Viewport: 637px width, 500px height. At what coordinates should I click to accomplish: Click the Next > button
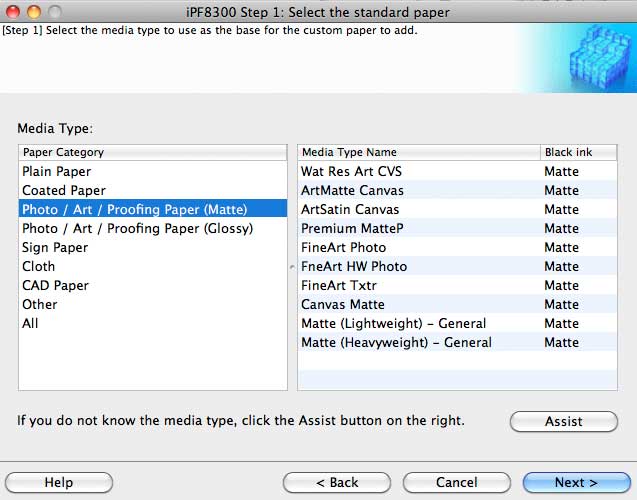click(x=576, y=483)
